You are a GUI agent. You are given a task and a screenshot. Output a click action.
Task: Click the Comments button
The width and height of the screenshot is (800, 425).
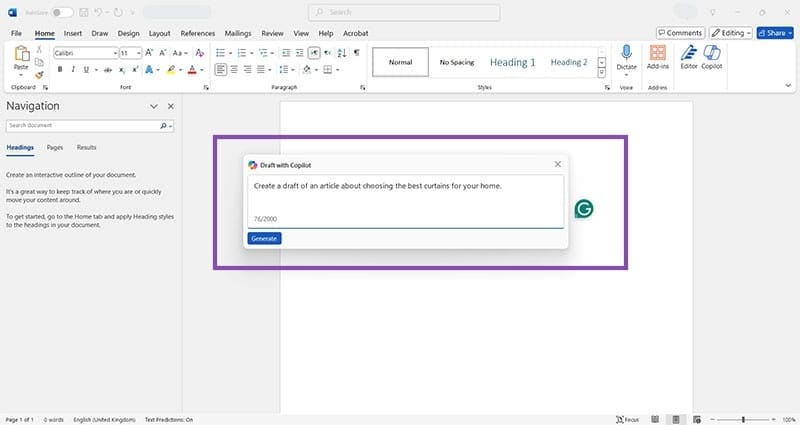(x=680, y=33)
